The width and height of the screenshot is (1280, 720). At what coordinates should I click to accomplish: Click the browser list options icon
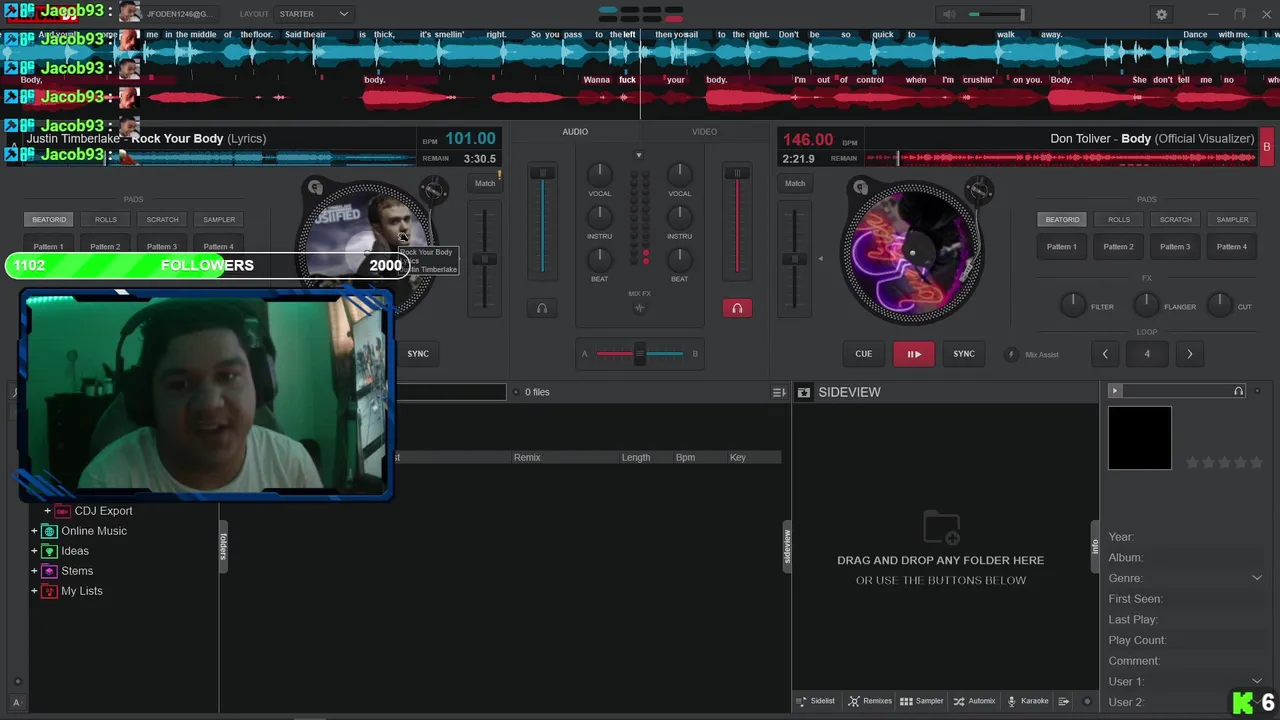(779, 392)
